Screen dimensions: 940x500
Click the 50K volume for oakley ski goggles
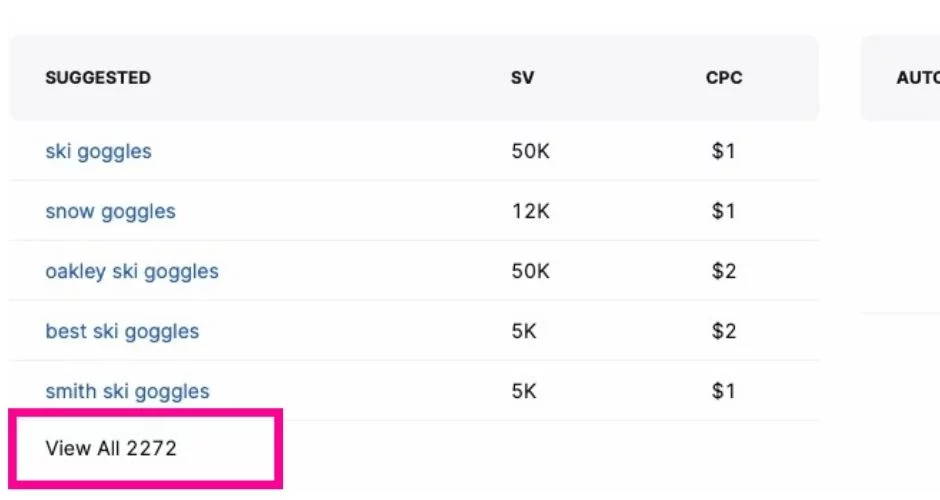(530, 272)
